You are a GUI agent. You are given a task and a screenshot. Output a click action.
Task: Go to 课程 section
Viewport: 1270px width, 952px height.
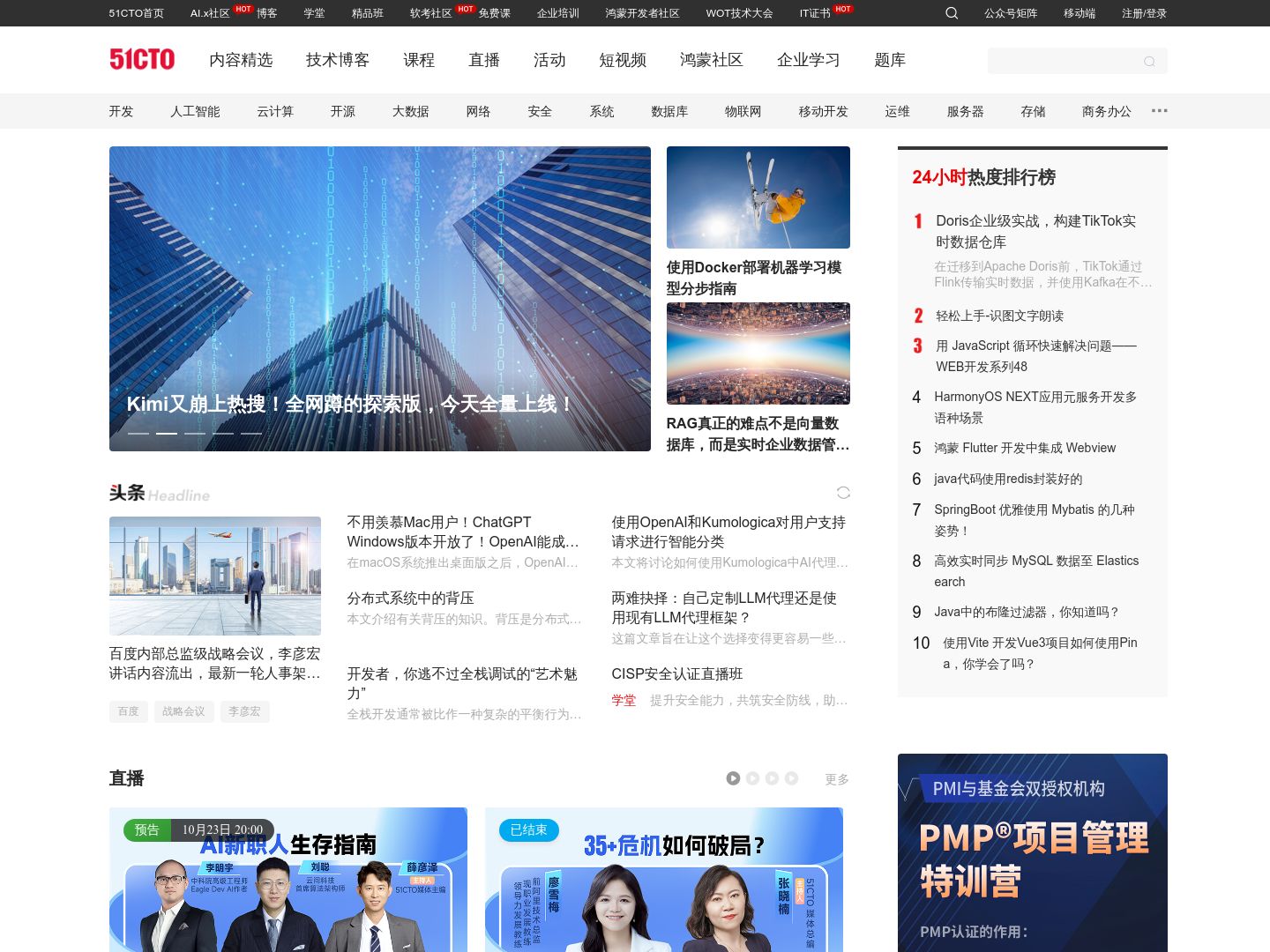[x=419, y=60]
